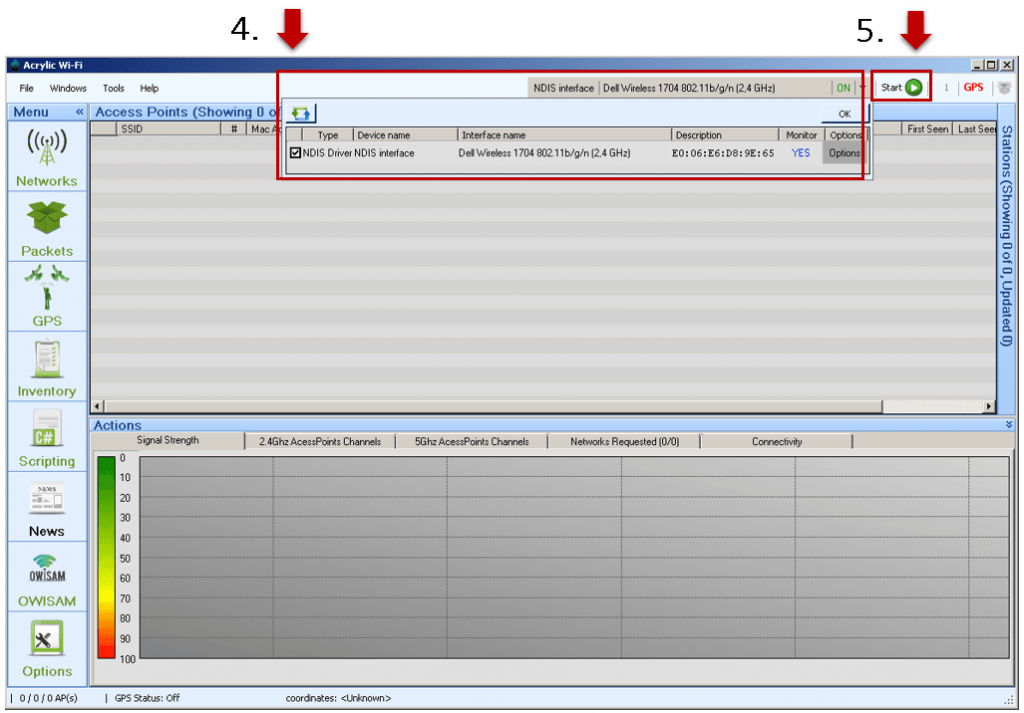Click the # column header
Viewport: 1024px width, 713px height.
pyautogui.click(x=234, y=129)
